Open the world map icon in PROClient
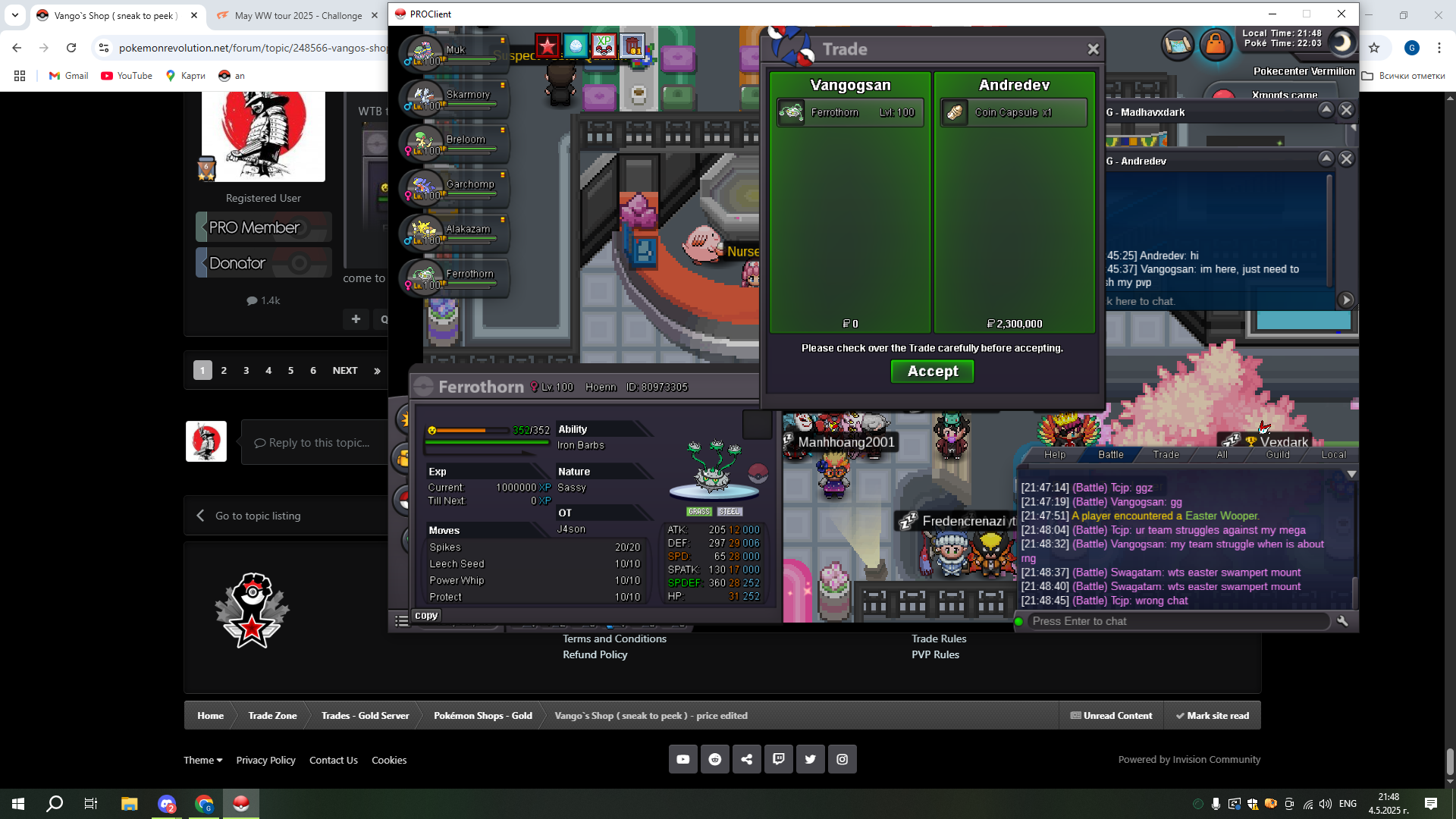Viewport: 1456px width, 819px height. point(1178,45)
